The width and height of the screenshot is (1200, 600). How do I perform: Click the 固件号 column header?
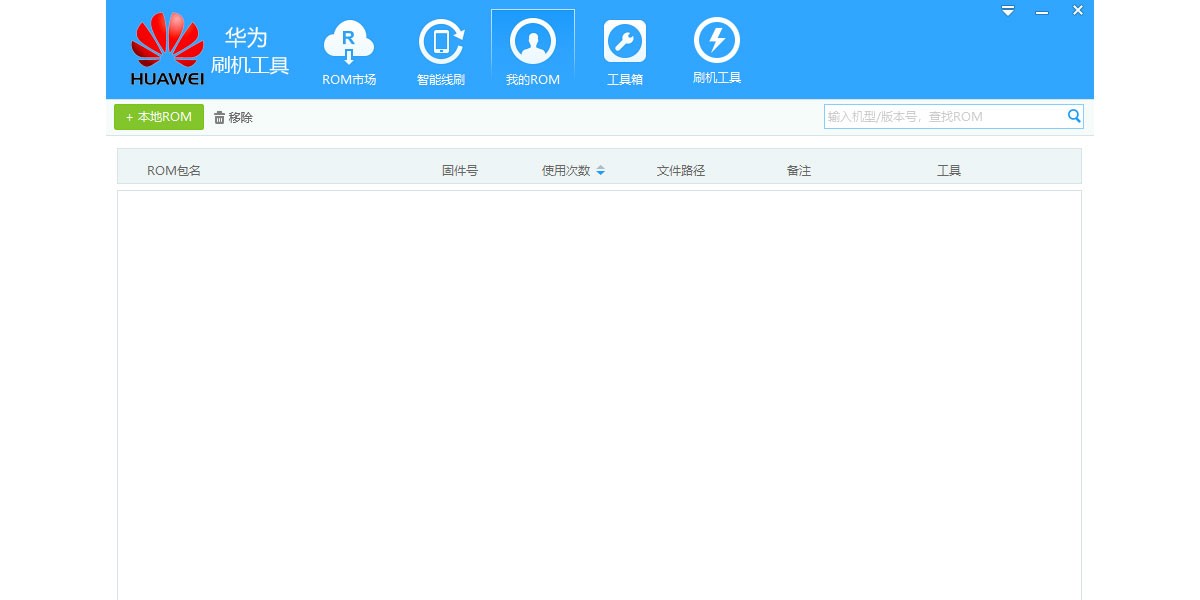tap(460, 171)
